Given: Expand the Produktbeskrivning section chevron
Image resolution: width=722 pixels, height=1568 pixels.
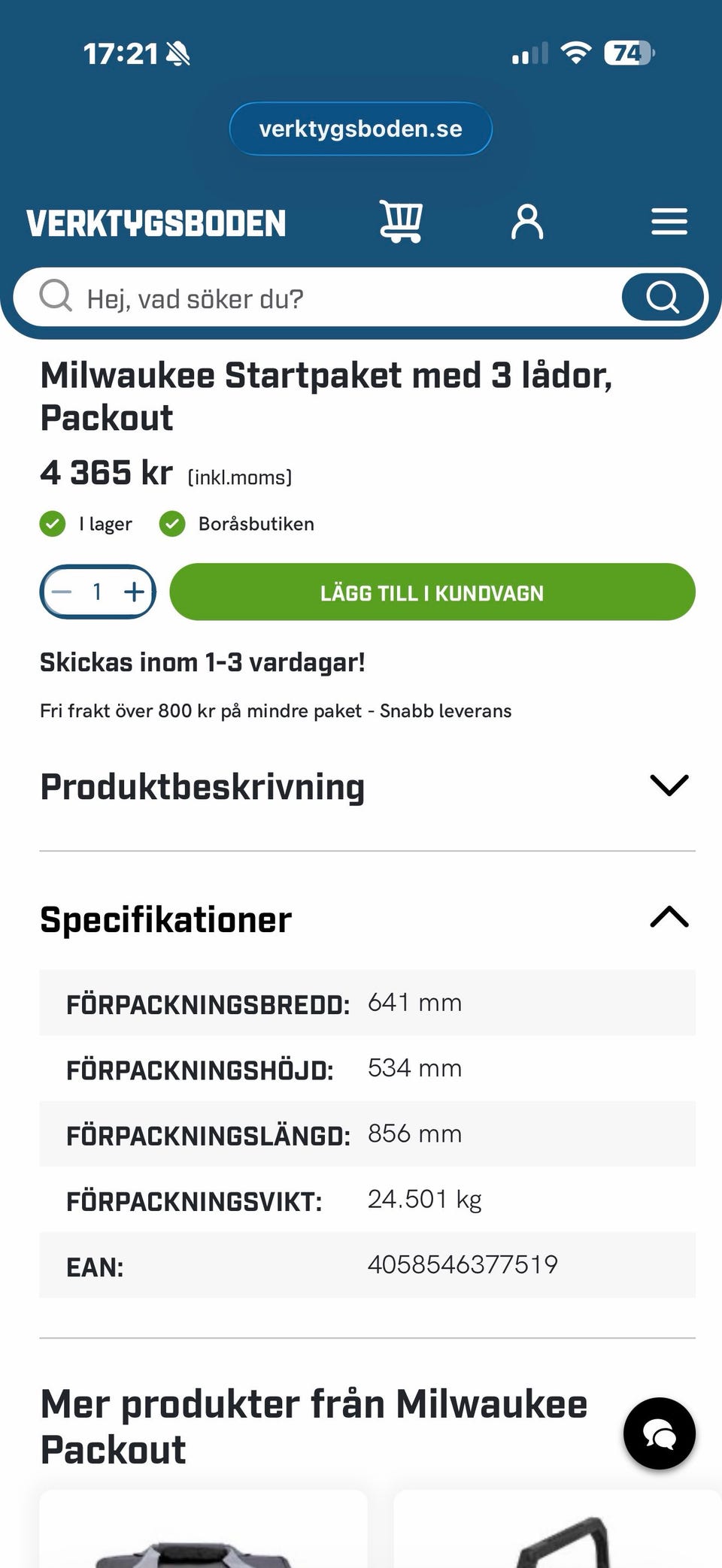Looking at the screenshot, I should click(x=669, y=786).
